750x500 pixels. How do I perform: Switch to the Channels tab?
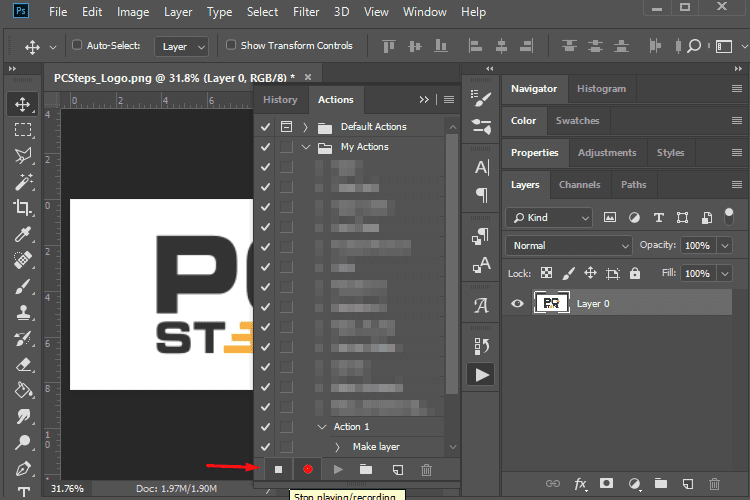[579, 184]
